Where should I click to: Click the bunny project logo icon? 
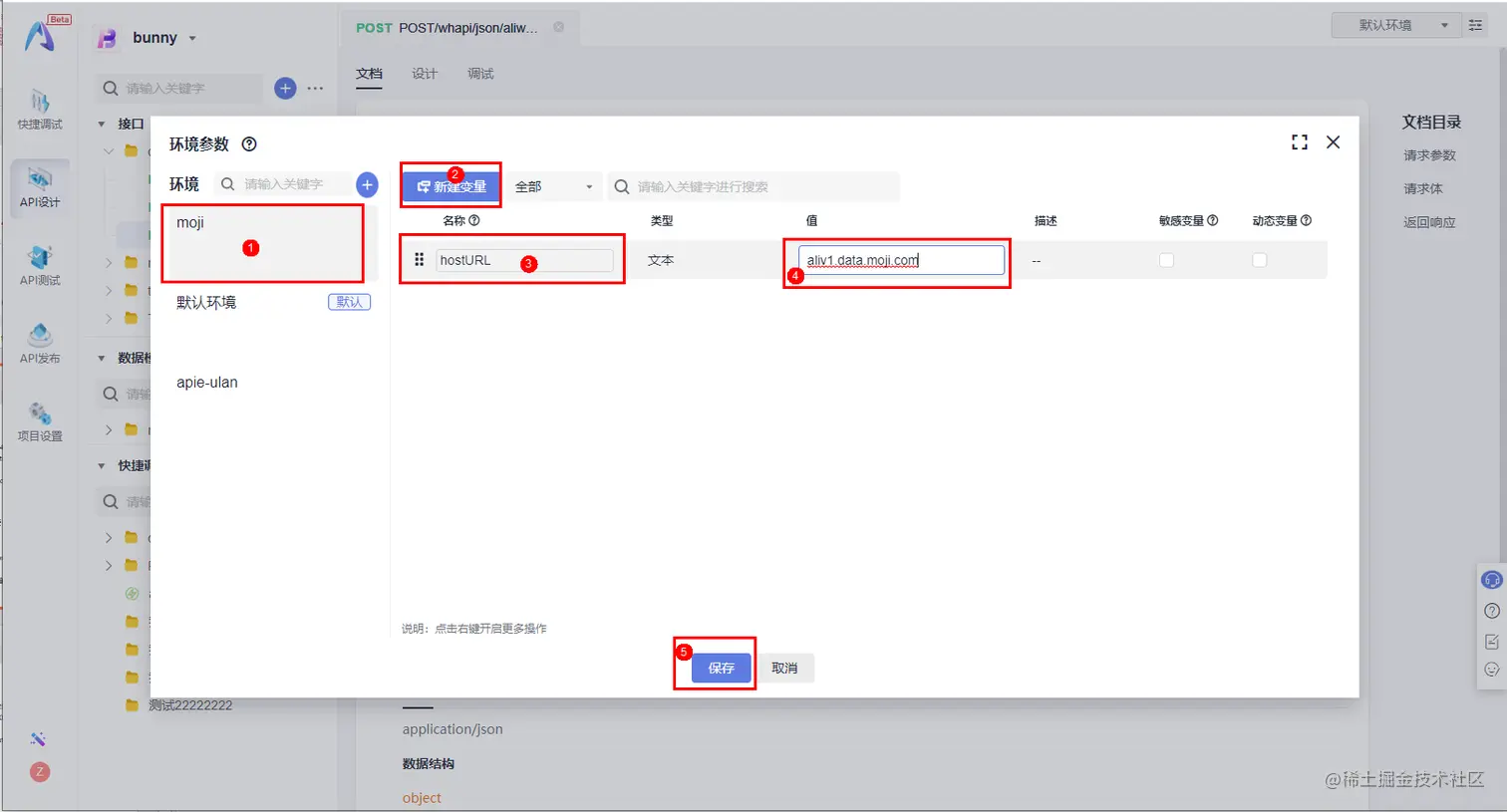107,39
